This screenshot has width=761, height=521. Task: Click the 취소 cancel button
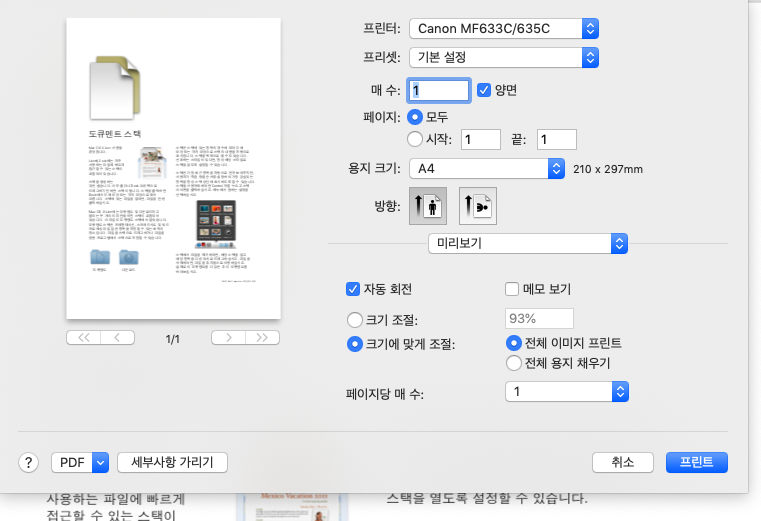pos(623,462)
